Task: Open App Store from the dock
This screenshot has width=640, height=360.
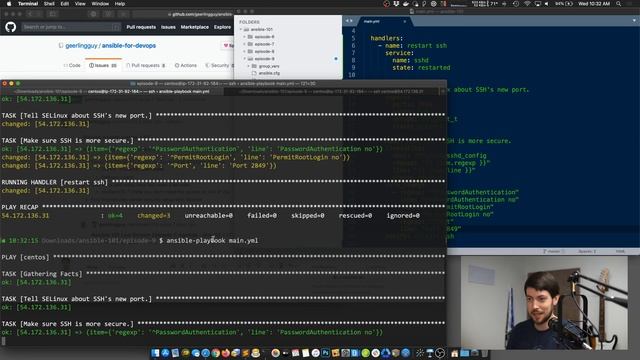Action: pos(165,353)
